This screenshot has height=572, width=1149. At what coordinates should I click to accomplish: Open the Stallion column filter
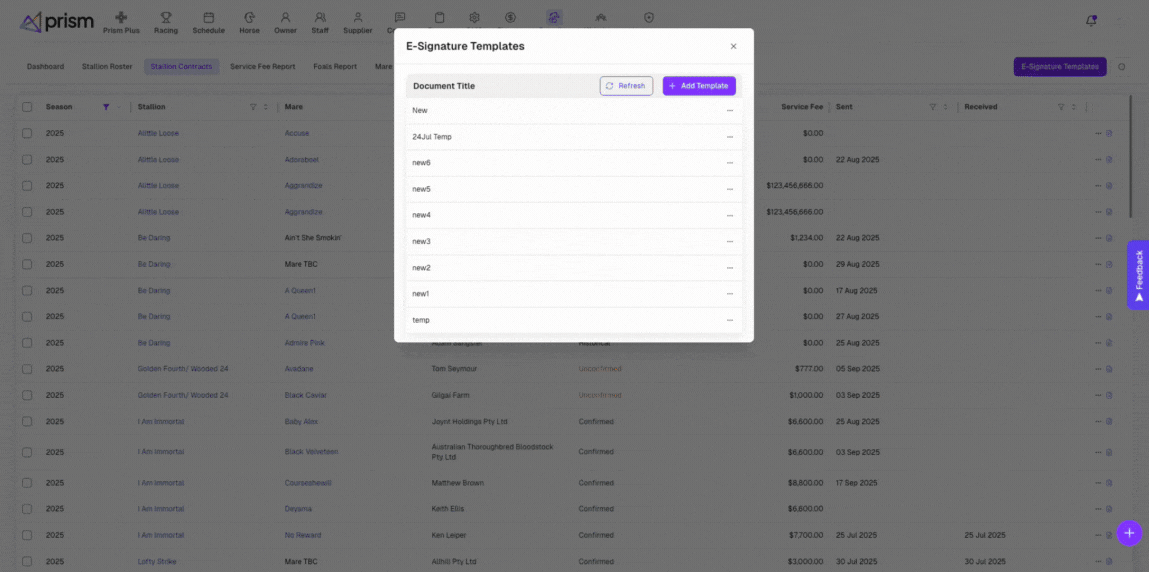[x=252, y=107]
